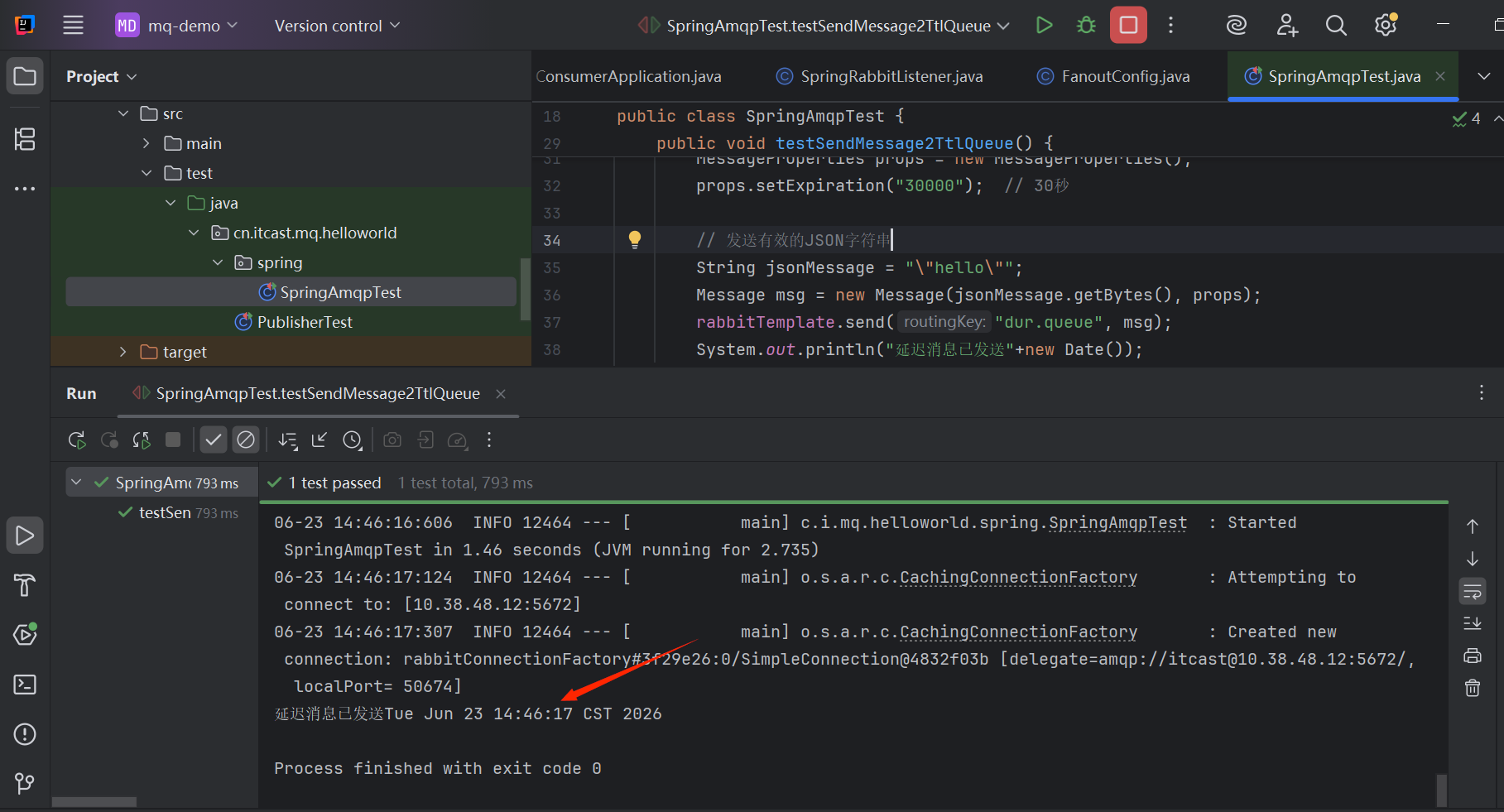Toggle the Project tool window folder icon
The image size is (1504, 812).
point(25,76)
